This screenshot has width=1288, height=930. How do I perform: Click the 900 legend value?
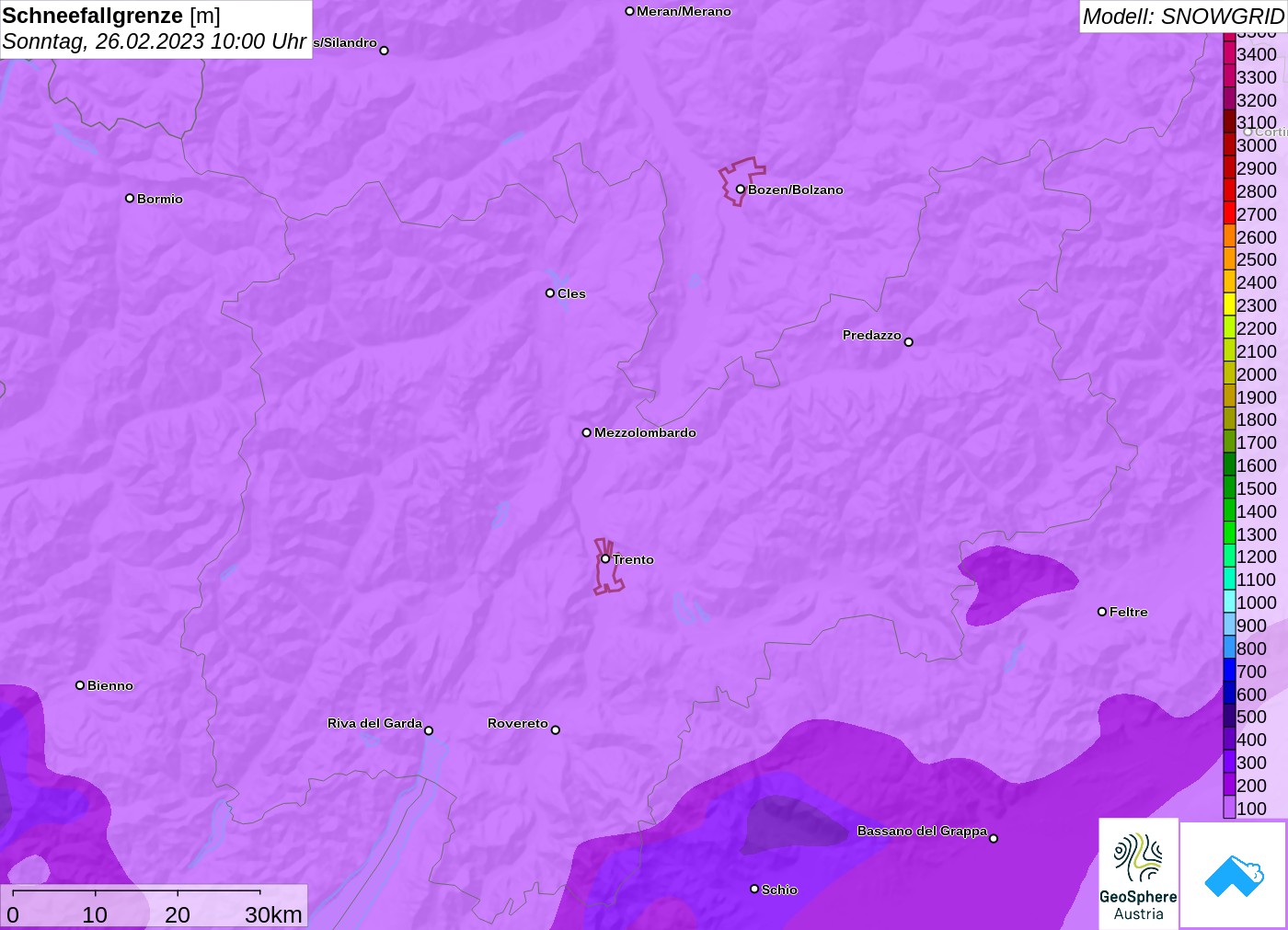(x=1252, y=626)
